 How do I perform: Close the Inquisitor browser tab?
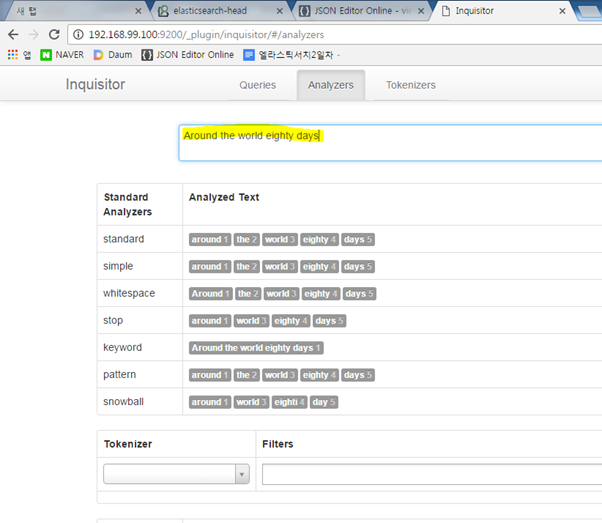click(564, 11)
